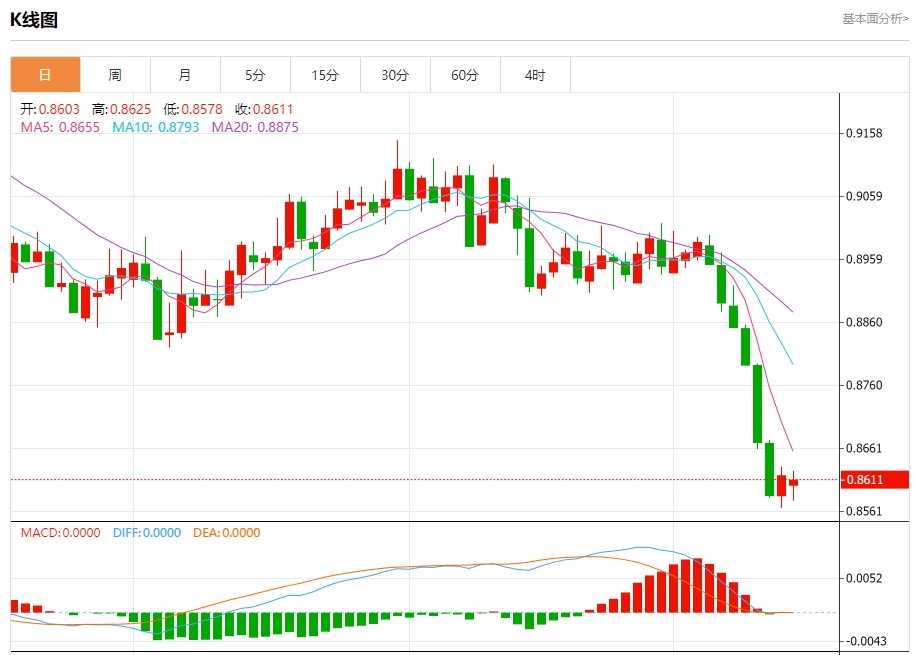This screenshot has height=655, width=918.
Task: Click the 0.8760 price axis label
Action: (x=864, y=385)
